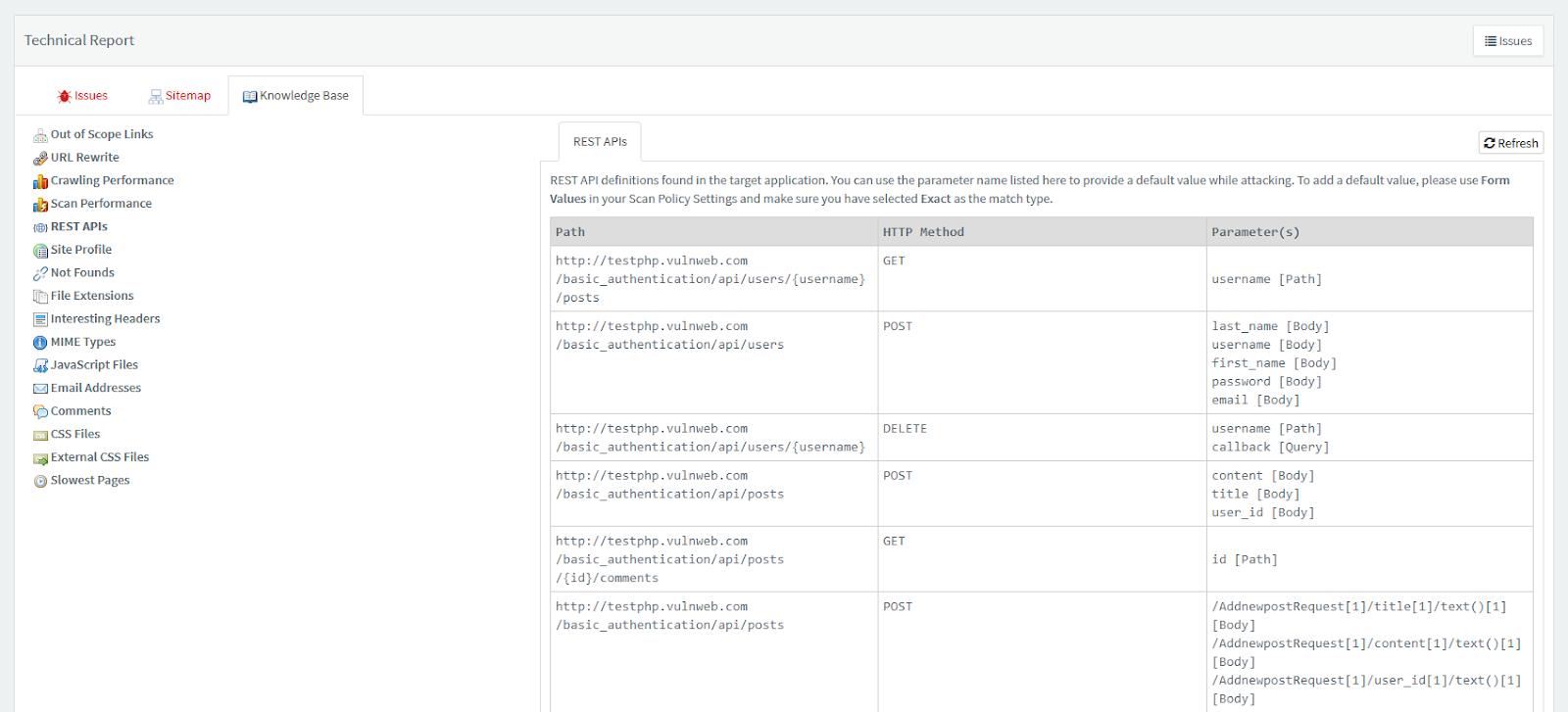Open MIME Types section
The height and width of the screenshot is (712, 1568).
[83, 342]
